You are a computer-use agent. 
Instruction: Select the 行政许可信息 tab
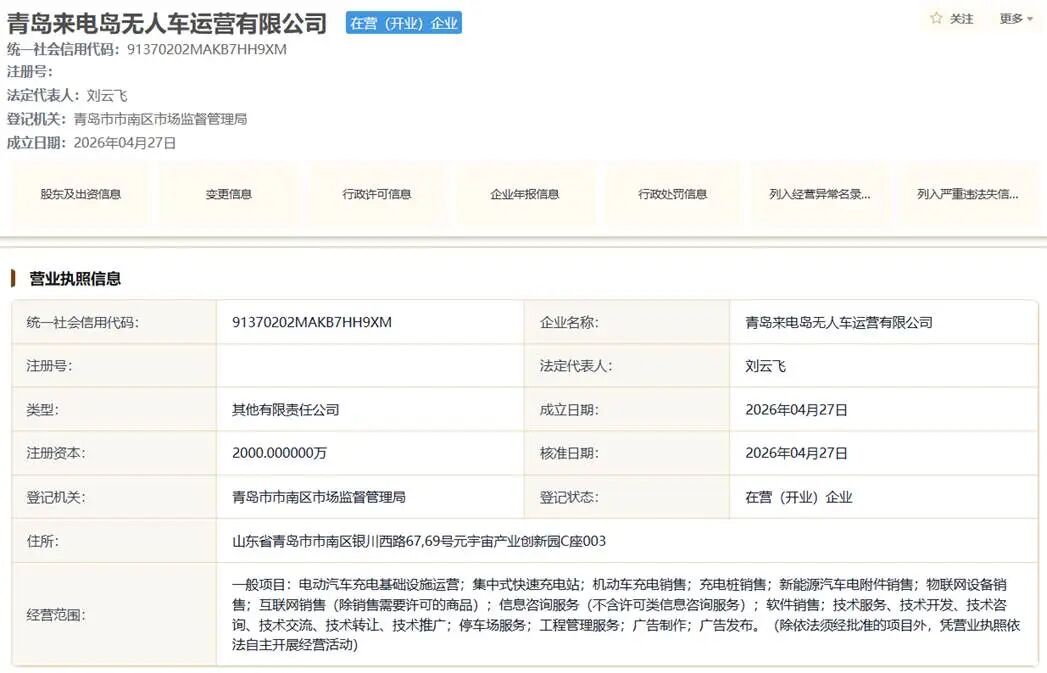tap(377, 194)
